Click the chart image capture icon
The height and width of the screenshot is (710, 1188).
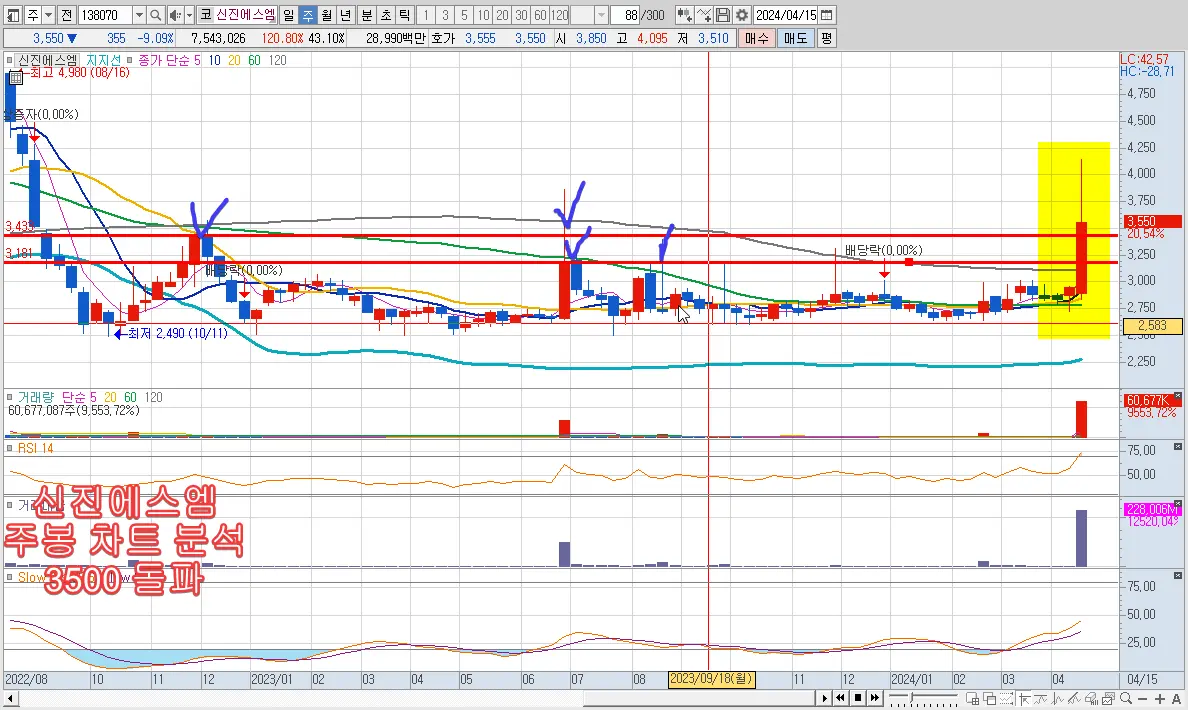click(1108, 698)
